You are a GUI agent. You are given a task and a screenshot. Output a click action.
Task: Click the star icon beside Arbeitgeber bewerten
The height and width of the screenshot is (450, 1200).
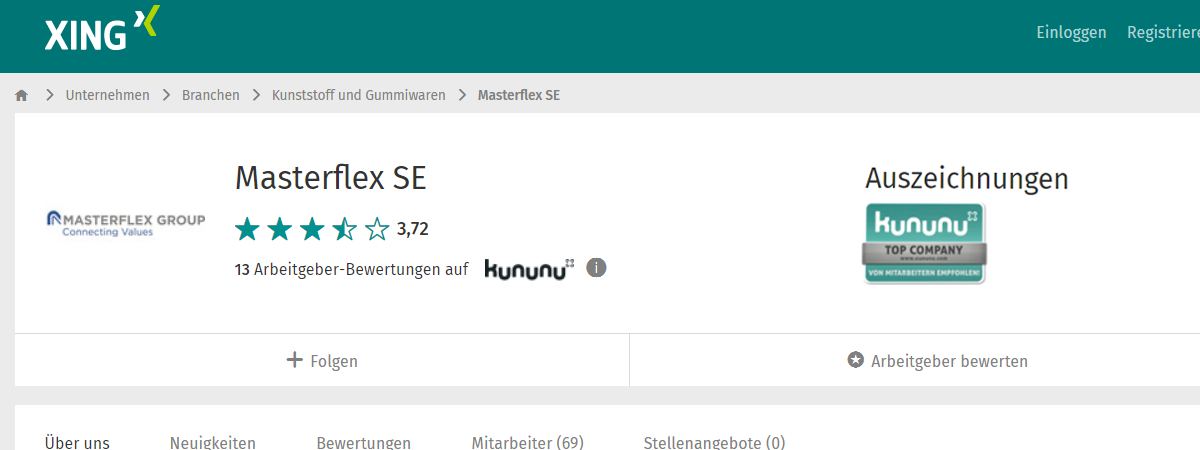855,360
